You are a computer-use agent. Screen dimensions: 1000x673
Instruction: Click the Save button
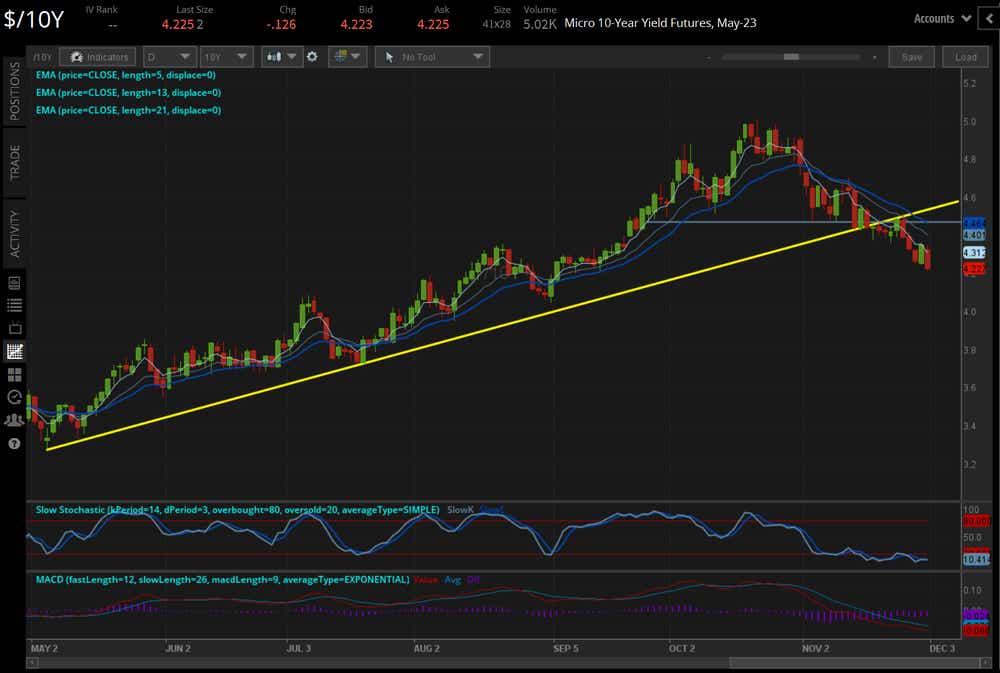pyautogui.click(x=911, y=57)
